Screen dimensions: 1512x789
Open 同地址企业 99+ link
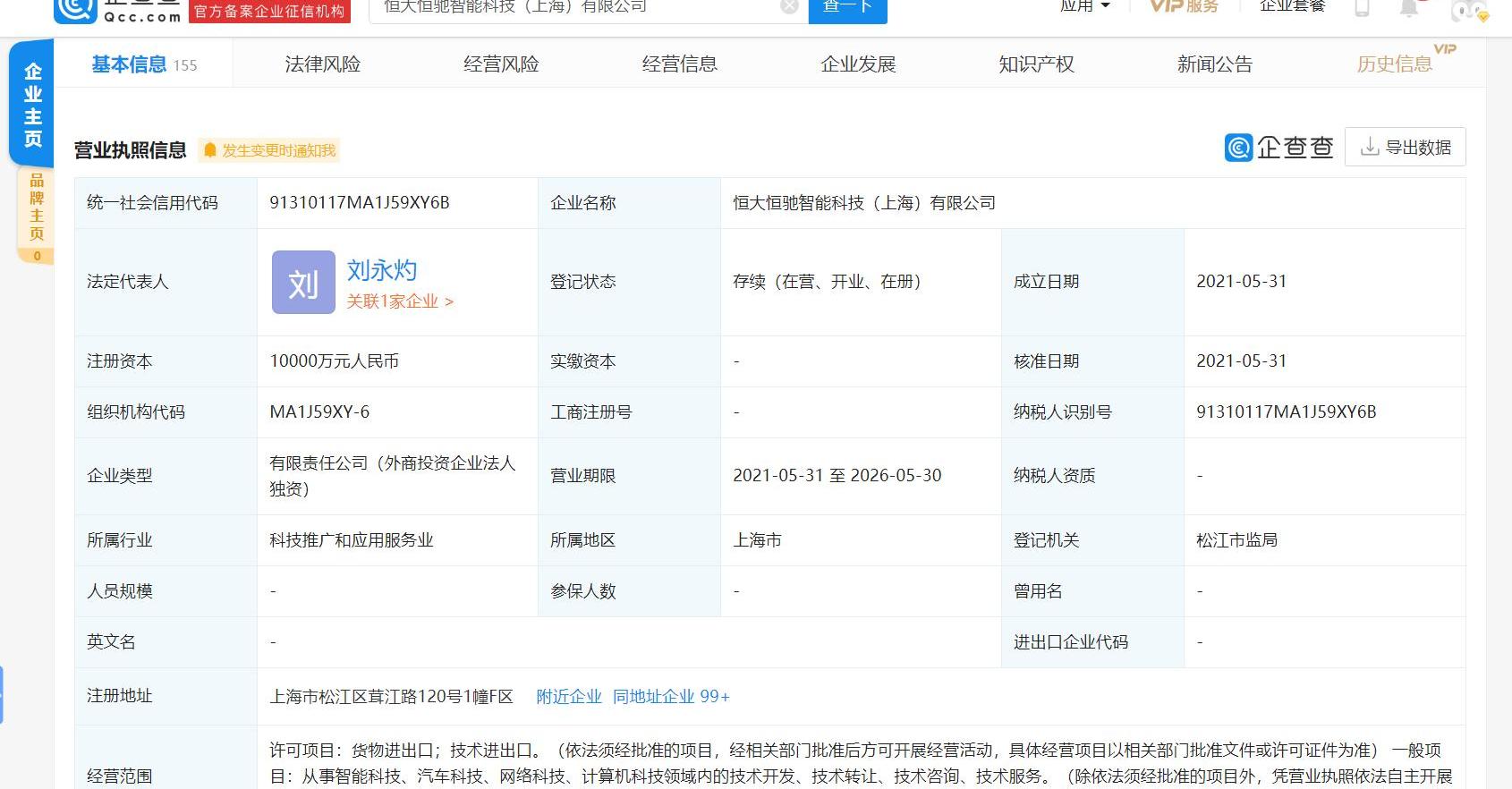[x=671, y=697]
